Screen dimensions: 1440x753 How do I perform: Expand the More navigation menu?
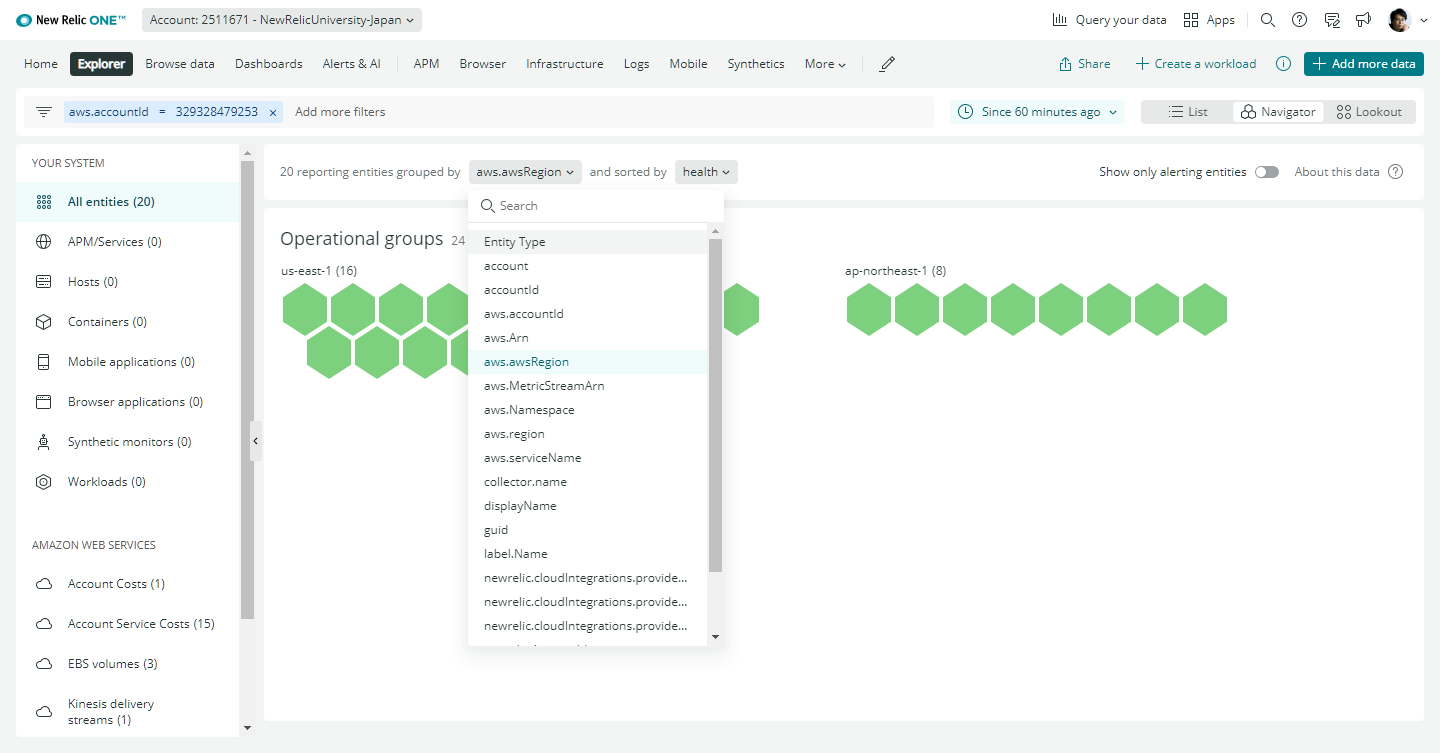point(825,64)
